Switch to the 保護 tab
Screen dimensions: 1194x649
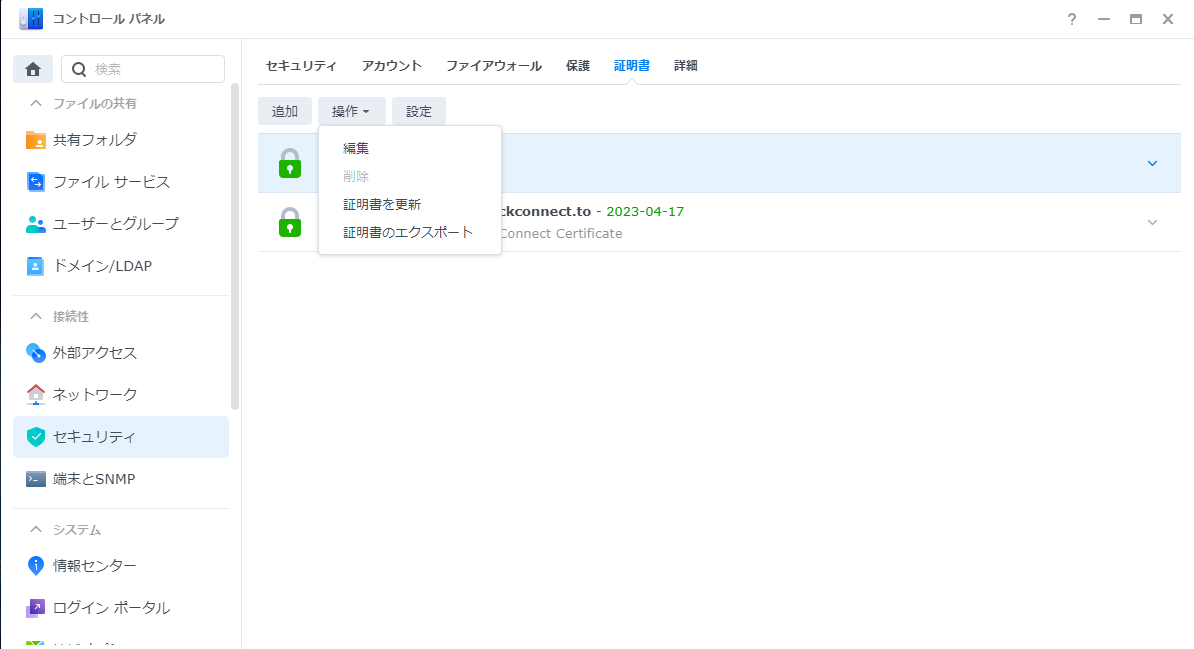578,66
